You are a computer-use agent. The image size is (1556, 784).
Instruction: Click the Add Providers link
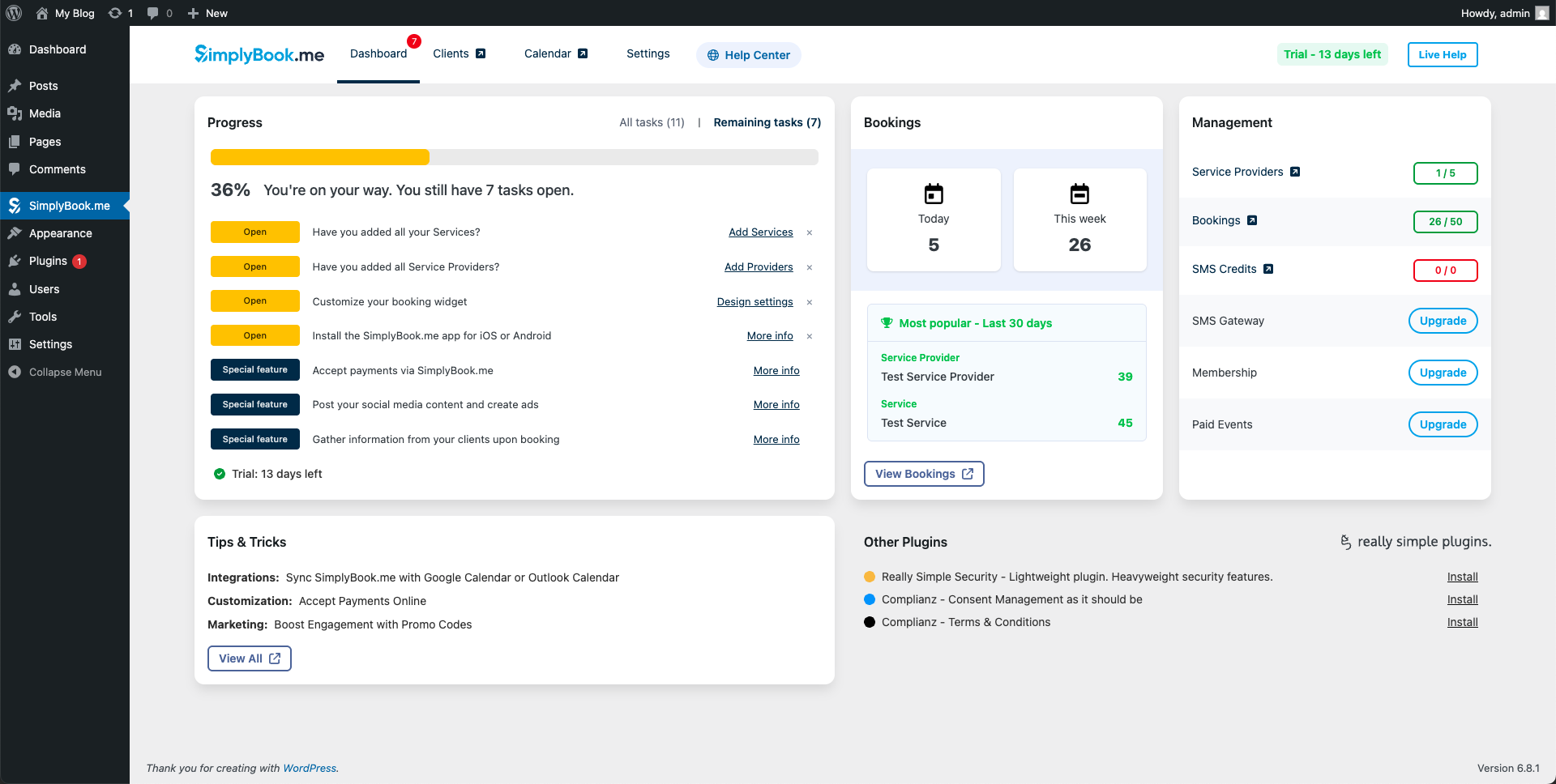pos(759,267)
